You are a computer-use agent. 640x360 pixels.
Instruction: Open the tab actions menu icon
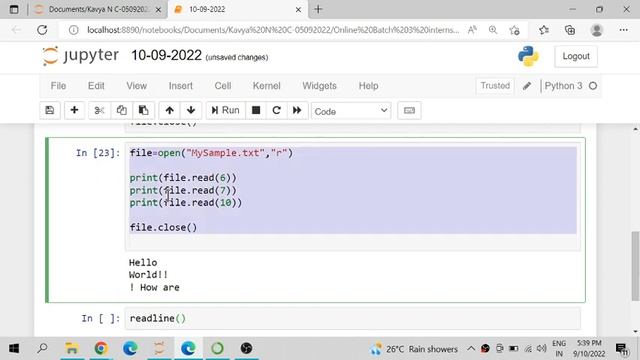14,9
